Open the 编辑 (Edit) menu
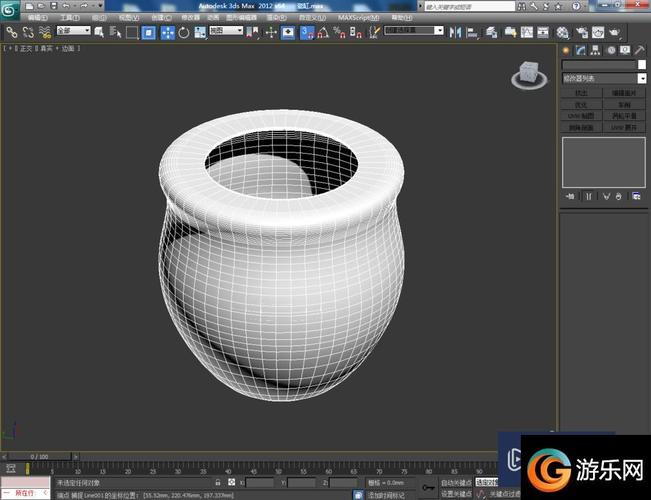This screenshot has height=500, width=651. pos(38,18)
